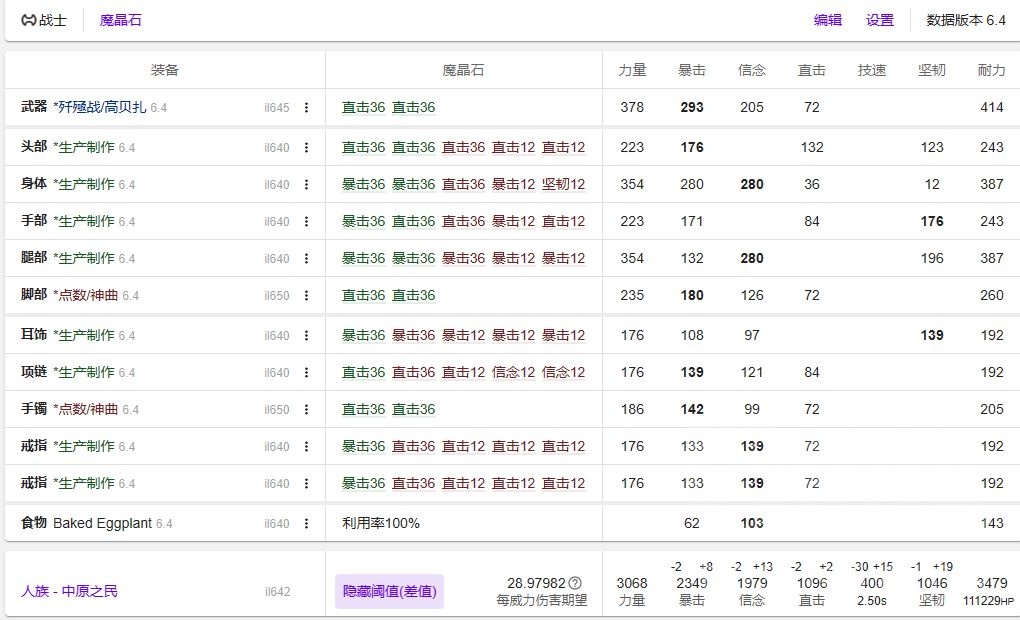This screenshot has width=1020, height=620.
Task: Open the 食物 row options menu
Action: pyautogui.click(x=307, y=523)
